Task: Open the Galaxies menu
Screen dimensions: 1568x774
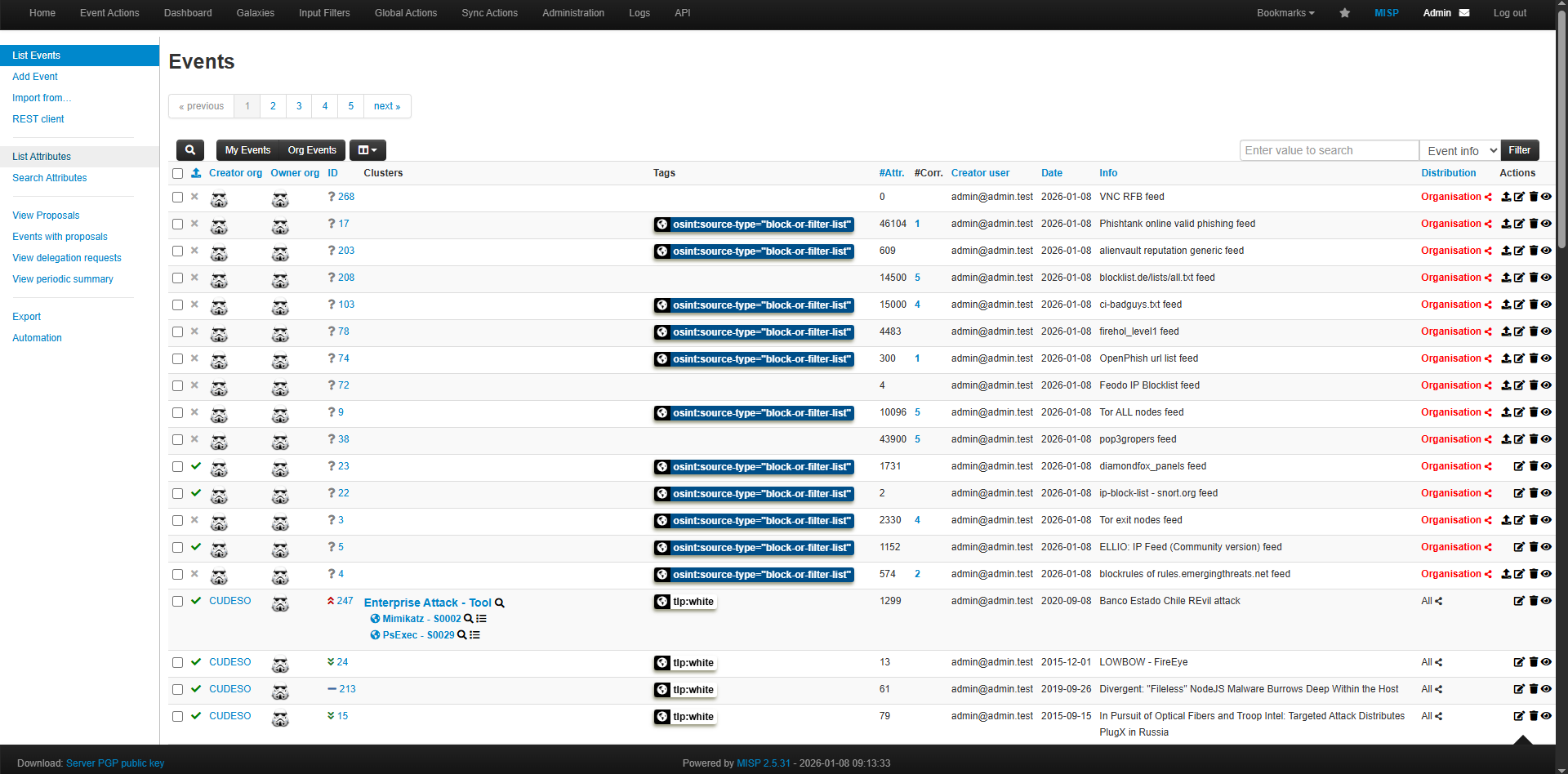Action: [x=256, y=13]
